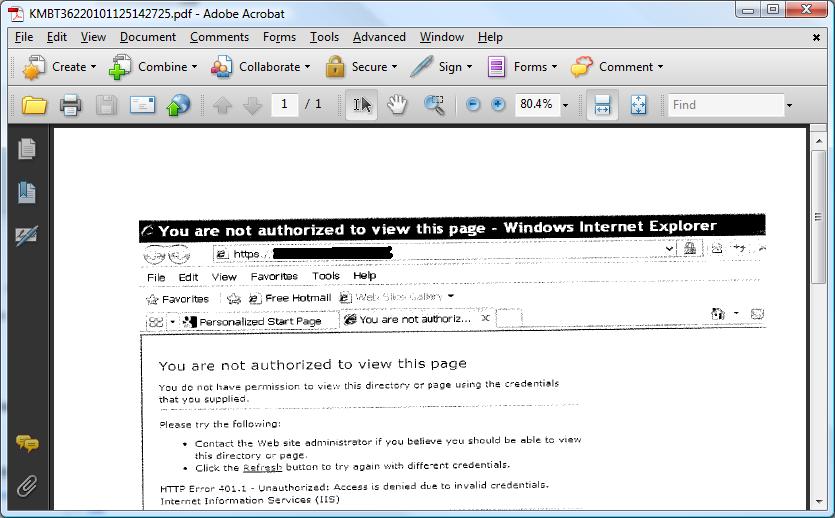This screenshot has width=835, height=518.
Task: Go to next page with the down arrow
Action: coord(252,105)
